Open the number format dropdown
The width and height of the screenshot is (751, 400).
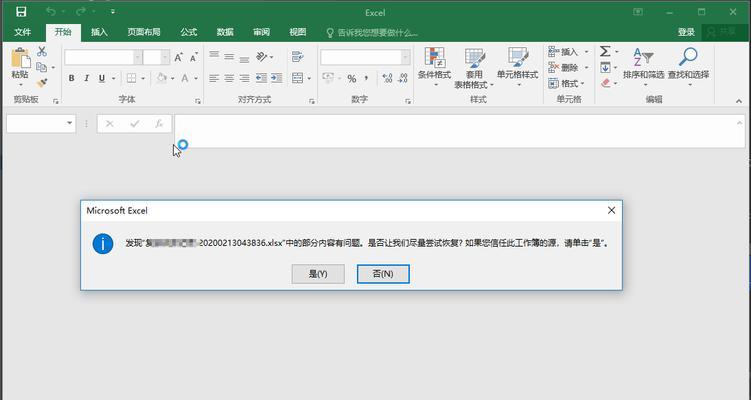tap(406, 57)
